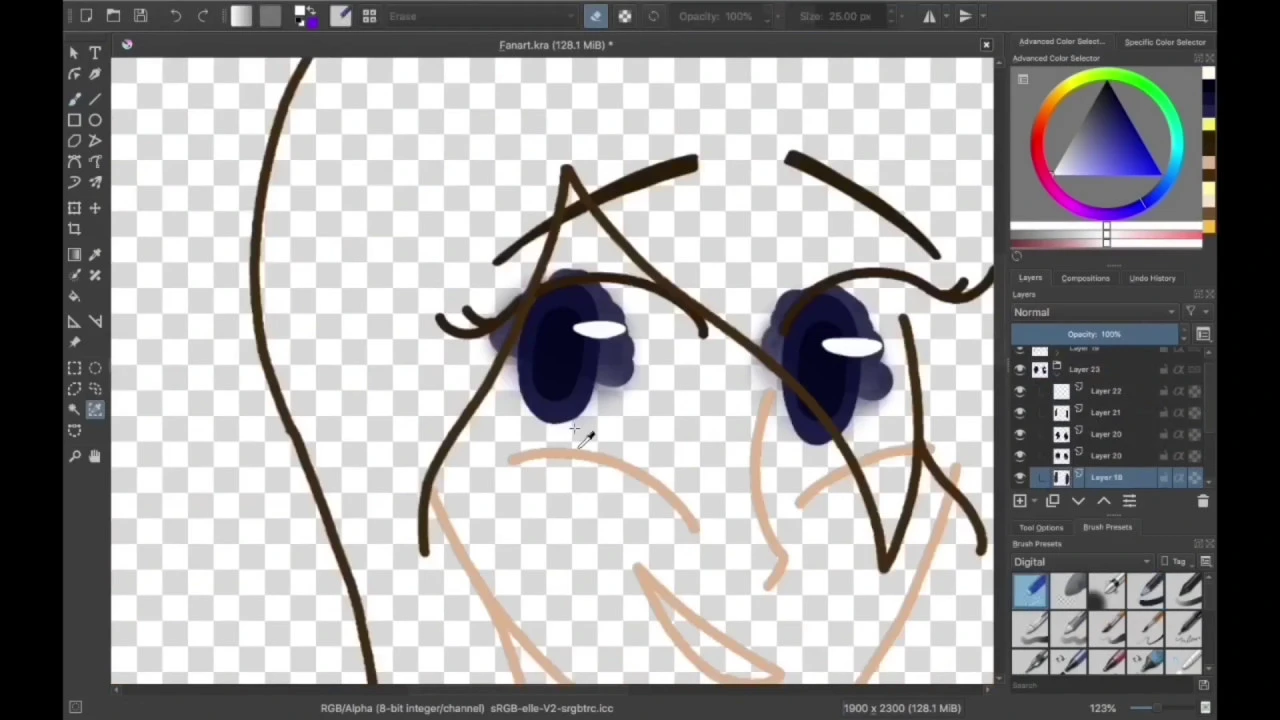The height and width of the screenshot is (720, 1280).
Task: Open the brush presets chooser grid icon
Action: tap(369, 16)
